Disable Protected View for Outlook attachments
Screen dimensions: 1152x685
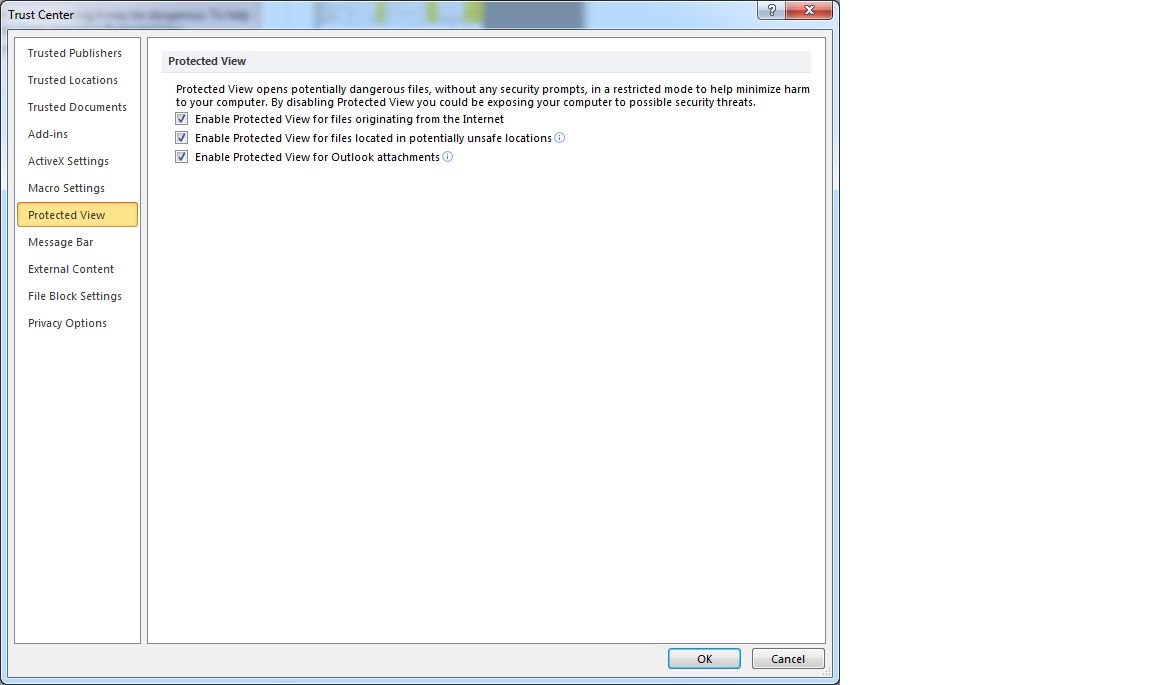pyautogui.click(x=181, y=157)
